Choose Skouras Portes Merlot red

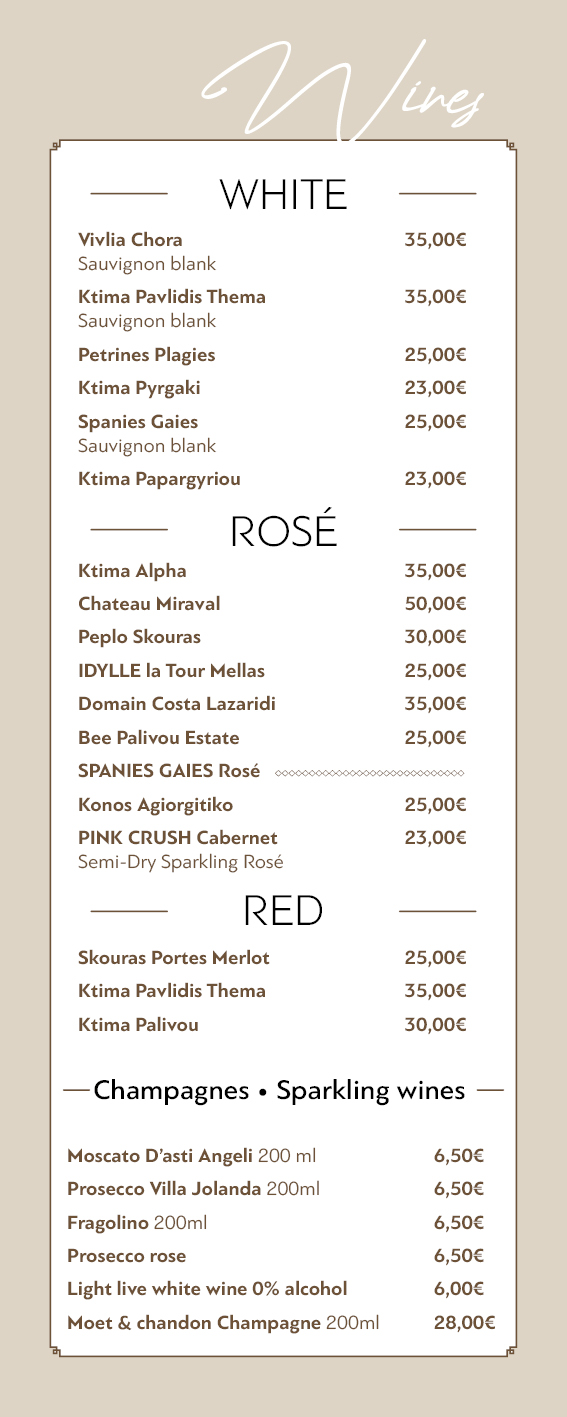[174, 958]
